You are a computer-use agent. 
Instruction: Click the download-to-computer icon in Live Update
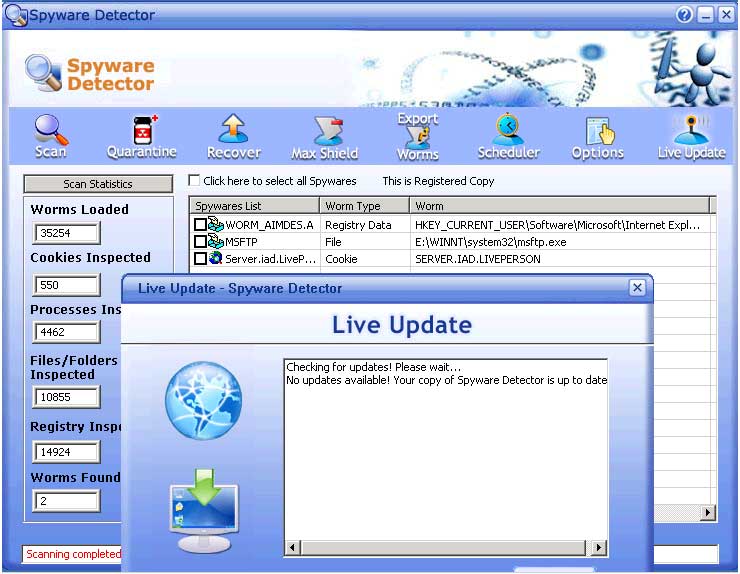(x=204, y=511)
